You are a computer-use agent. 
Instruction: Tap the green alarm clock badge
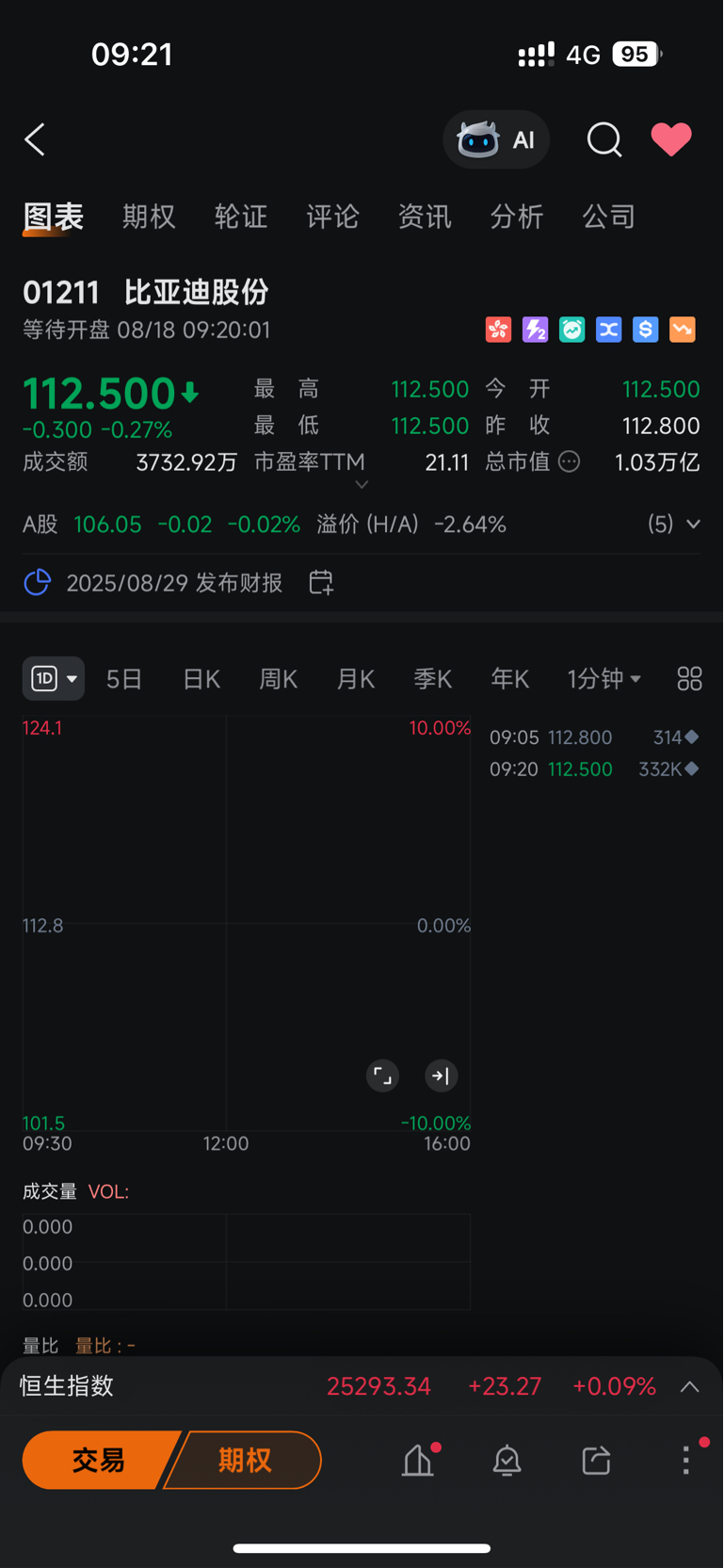coord(571,330)
